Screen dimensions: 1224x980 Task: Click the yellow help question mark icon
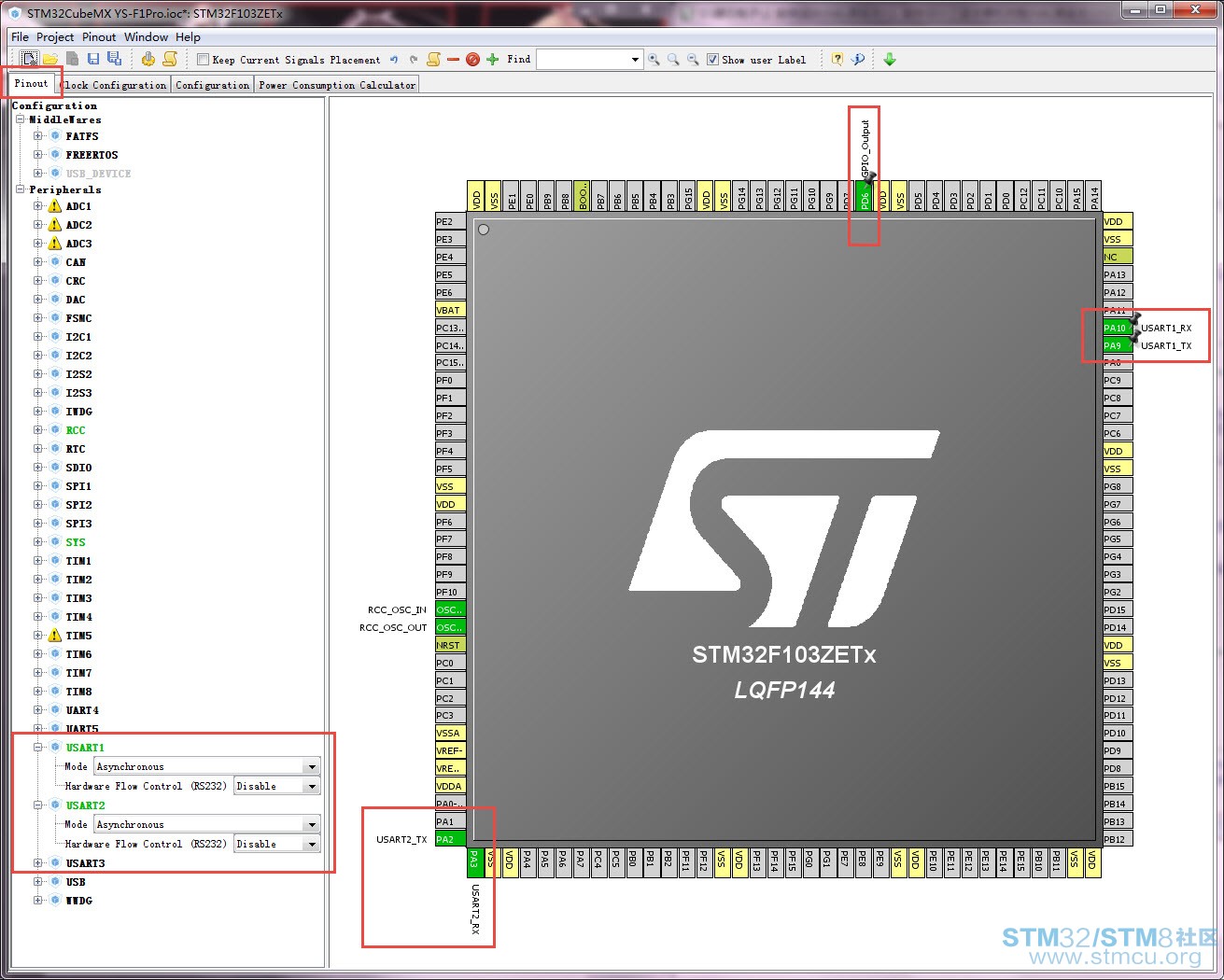click(x=837, y=60)
